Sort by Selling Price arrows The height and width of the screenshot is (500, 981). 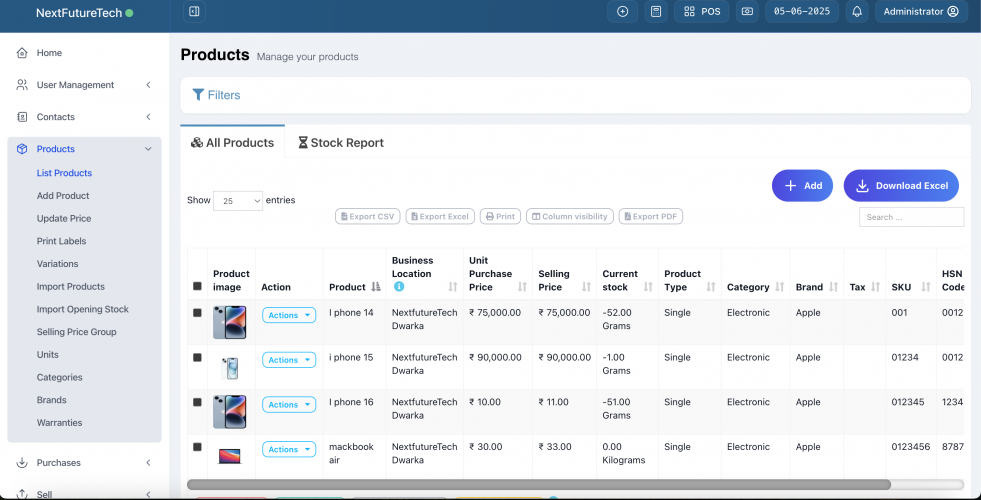click(x=586, y=287)
